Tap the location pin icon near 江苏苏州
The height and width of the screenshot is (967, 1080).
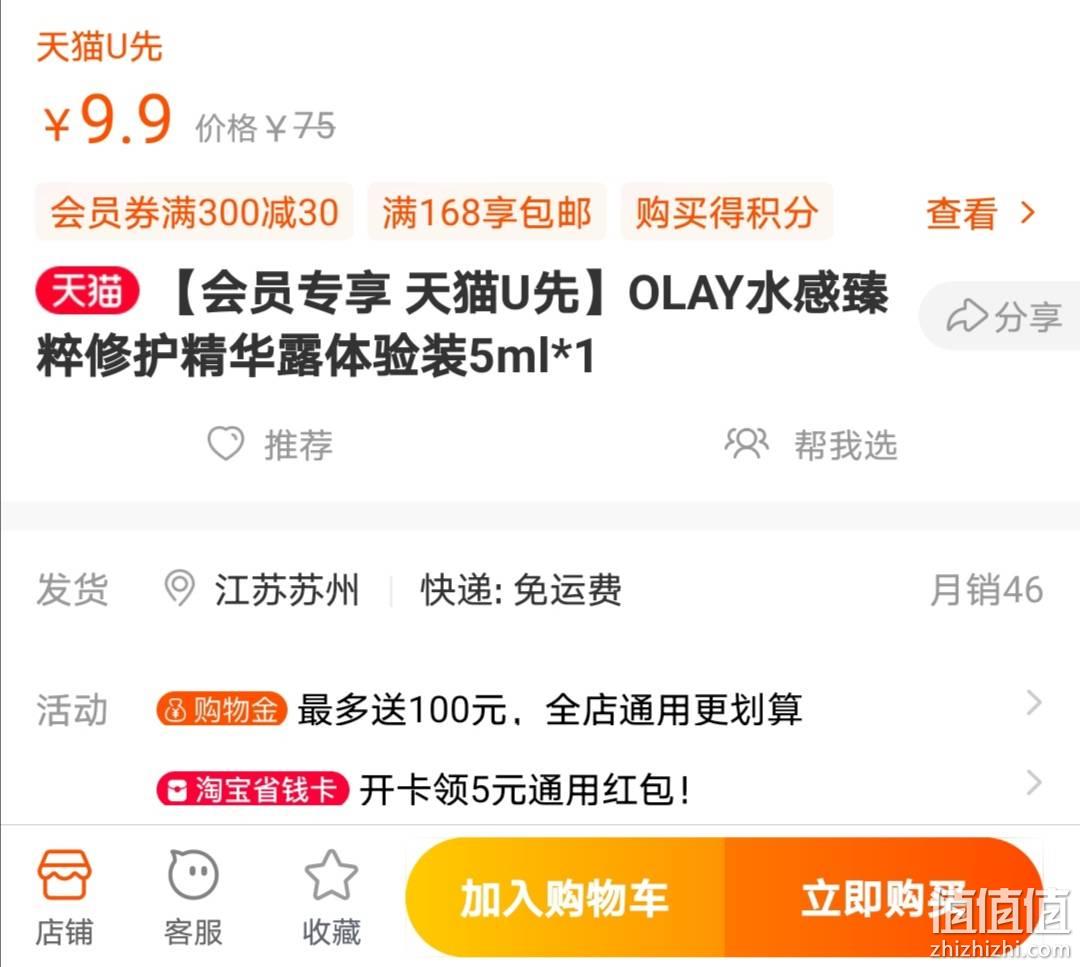pos(179,589)
